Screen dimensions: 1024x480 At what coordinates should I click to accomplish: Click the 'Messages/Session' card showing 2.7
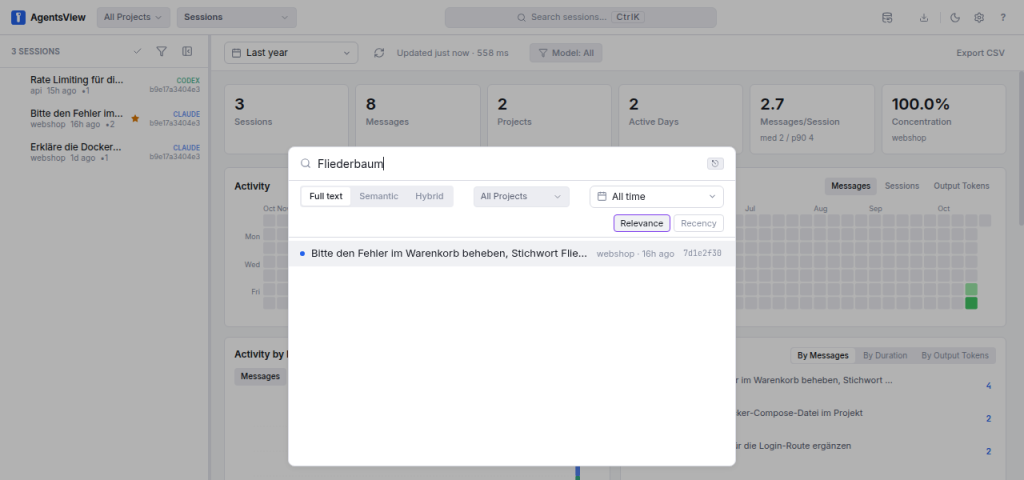(812, 118)
